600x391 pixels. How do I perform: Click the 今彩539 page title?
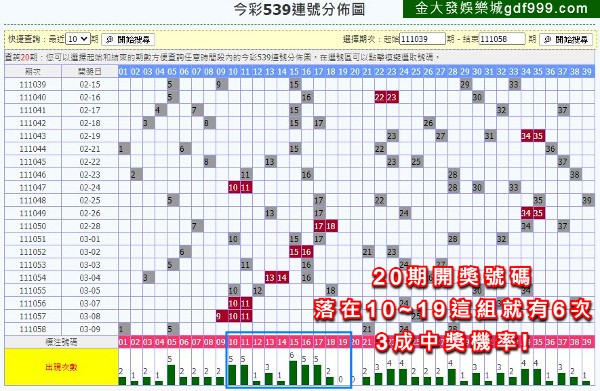point(300,10)
